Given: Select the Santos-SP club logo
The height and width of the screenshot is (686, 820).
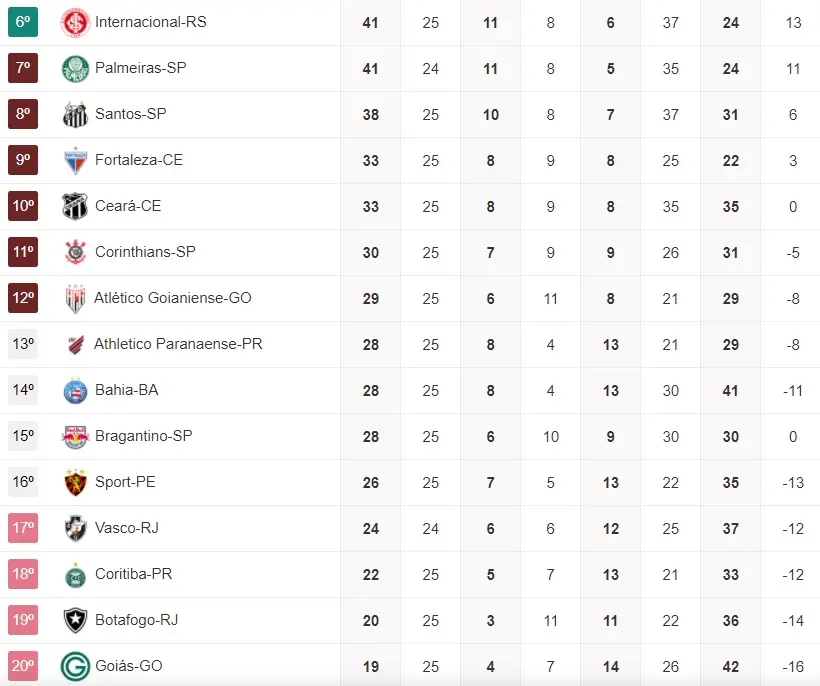Looking at the screenshot, I should click(x=75, y=114).
